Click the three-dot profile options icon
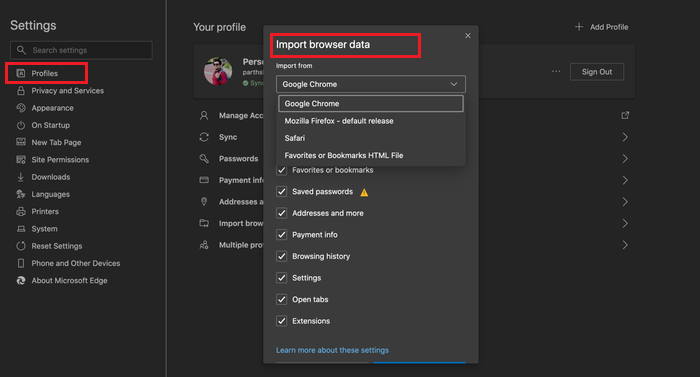Image resolution: width=700 pixels, height=377 pixels. 556,71
